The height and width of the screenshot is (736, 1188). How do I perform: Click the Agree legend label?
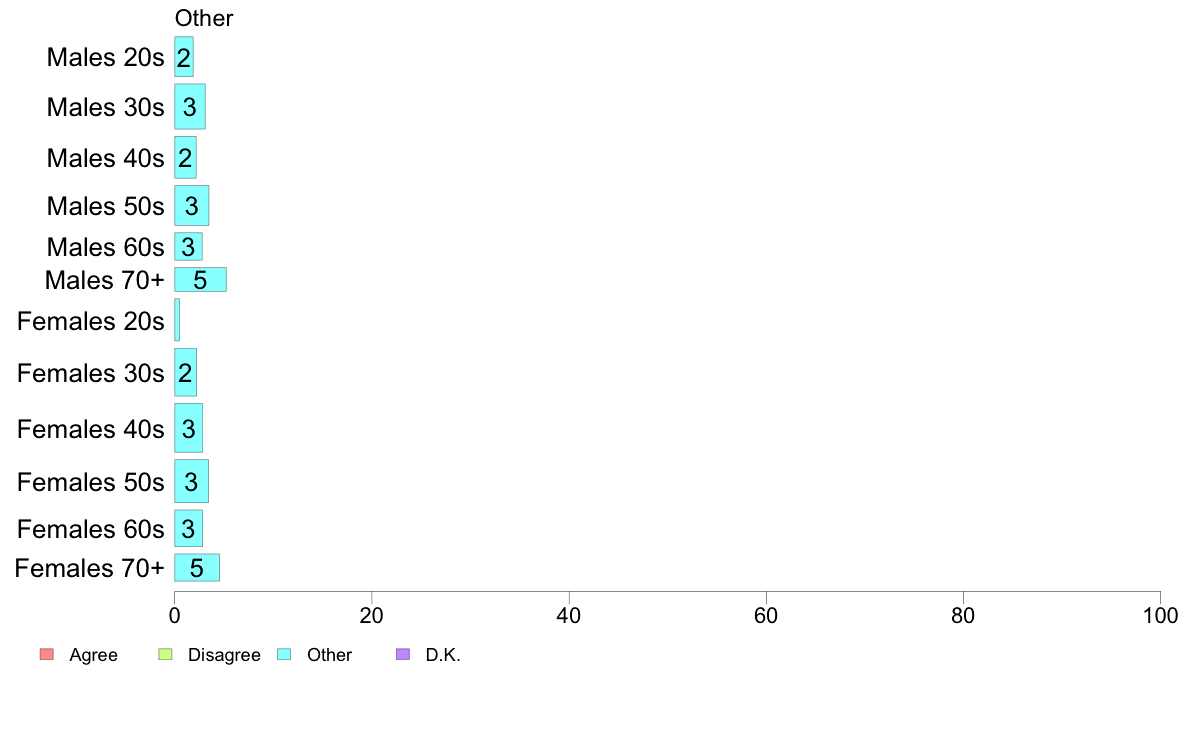[93, 655]
